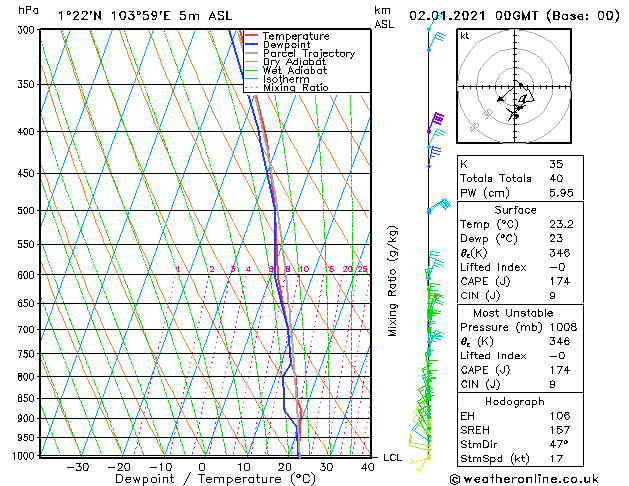The image size is (629, 486).
Task: Click the hodograph center crosshair
Action: tap(515, 86)
